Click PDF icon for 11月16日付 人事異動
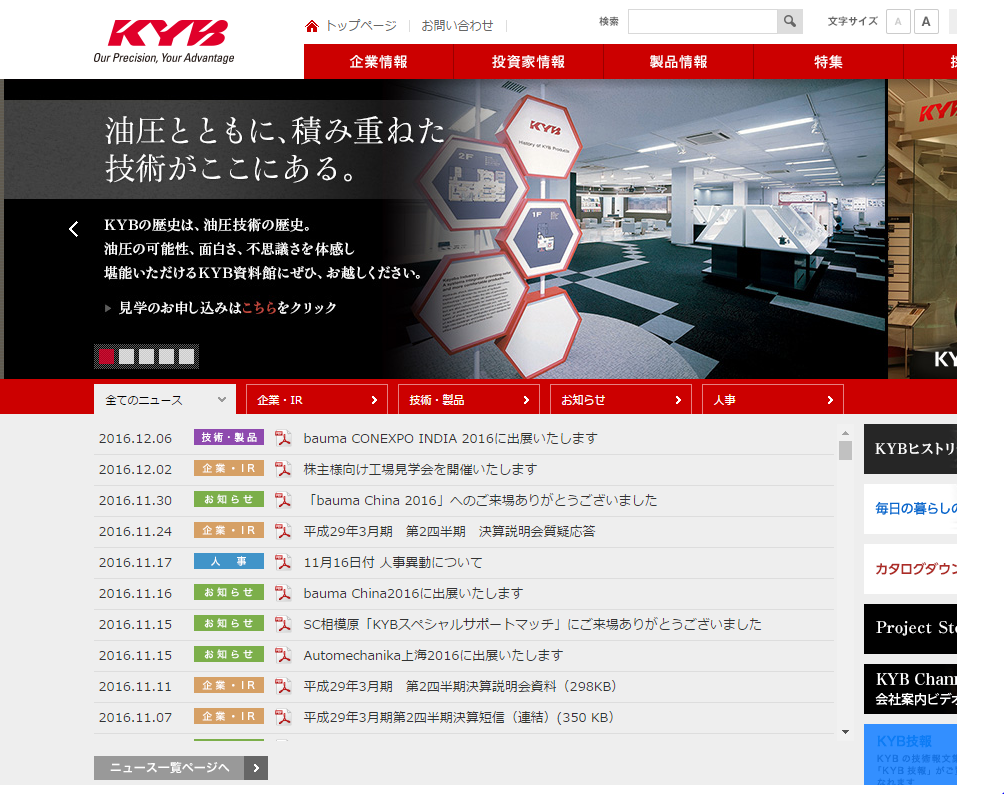Image resolution: width=1004 pixels, height=794 pixels. [x=283, y=562]
